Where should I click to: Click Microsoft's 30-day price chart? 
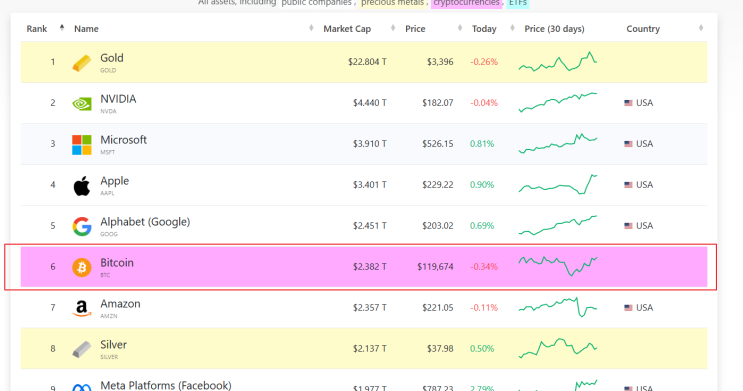point(558,144)
